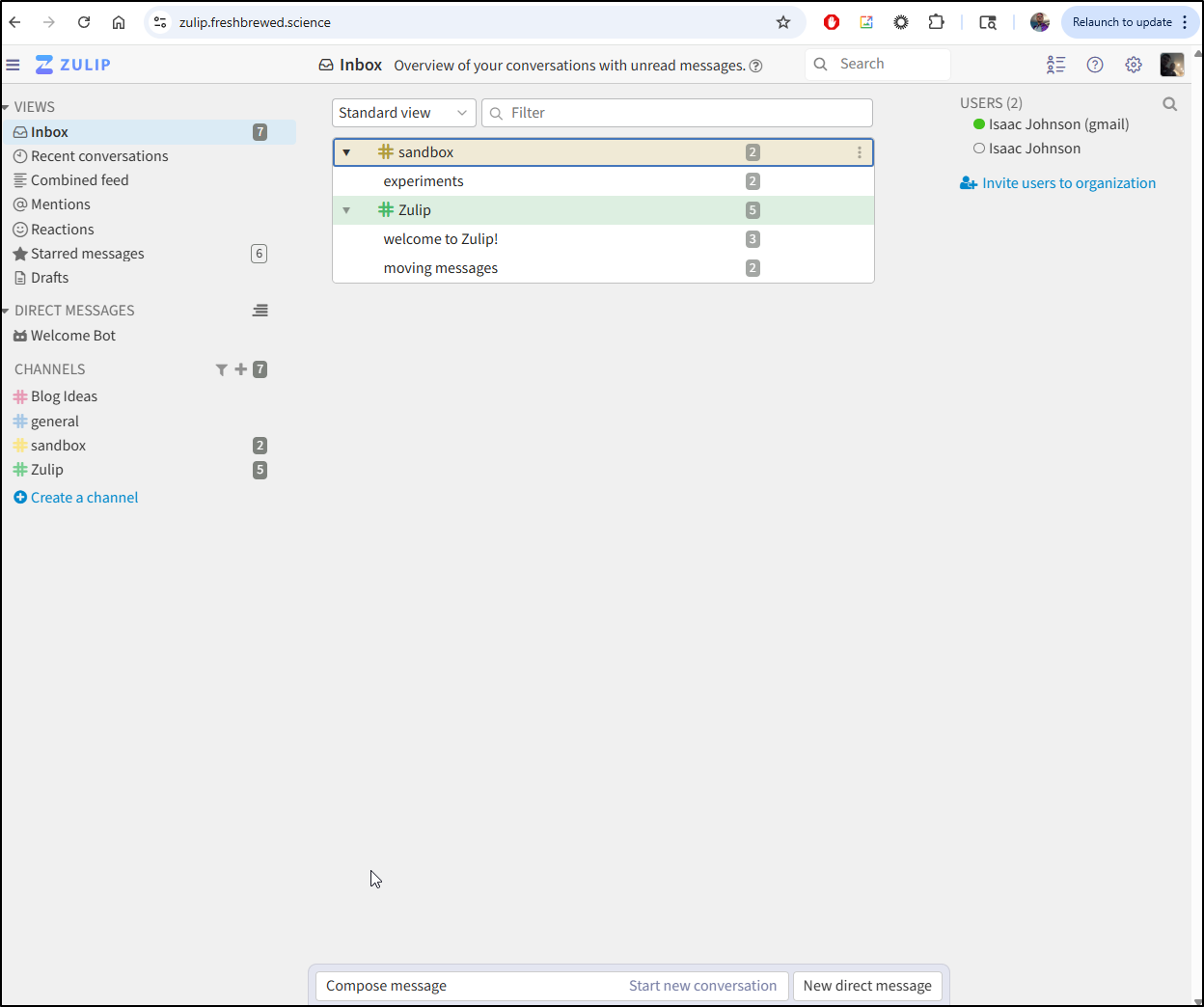Viewport: 1204px width, 1007px height.
Task: Open the Chrome profile avatar
Action: [x=1040, y=22]
